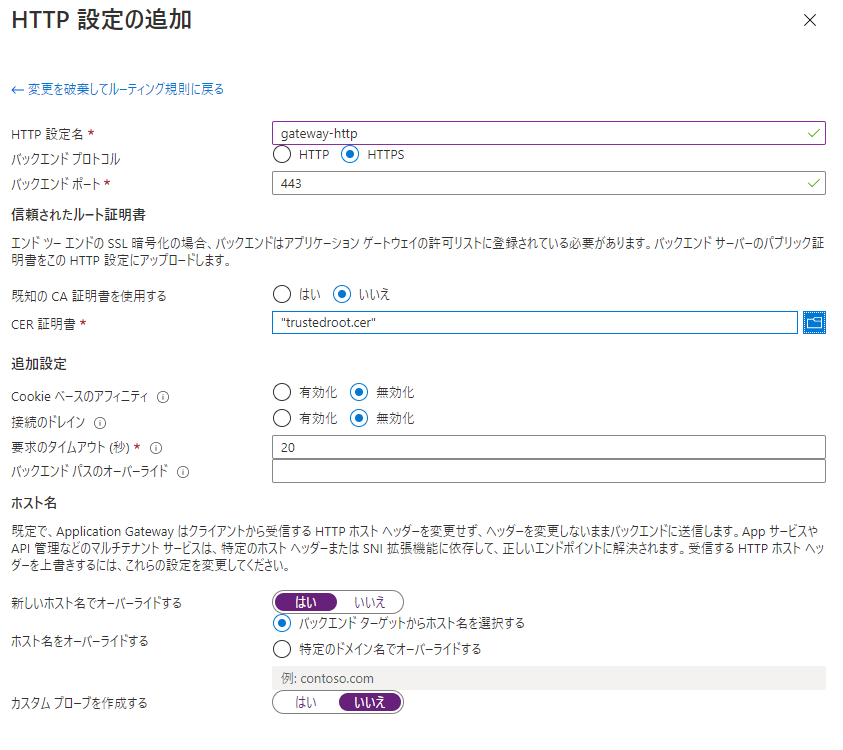This screenshot has height=750, width=843.
Task: Set カスタム プローブを作成する to いいえ
Action: click(369, 702)
